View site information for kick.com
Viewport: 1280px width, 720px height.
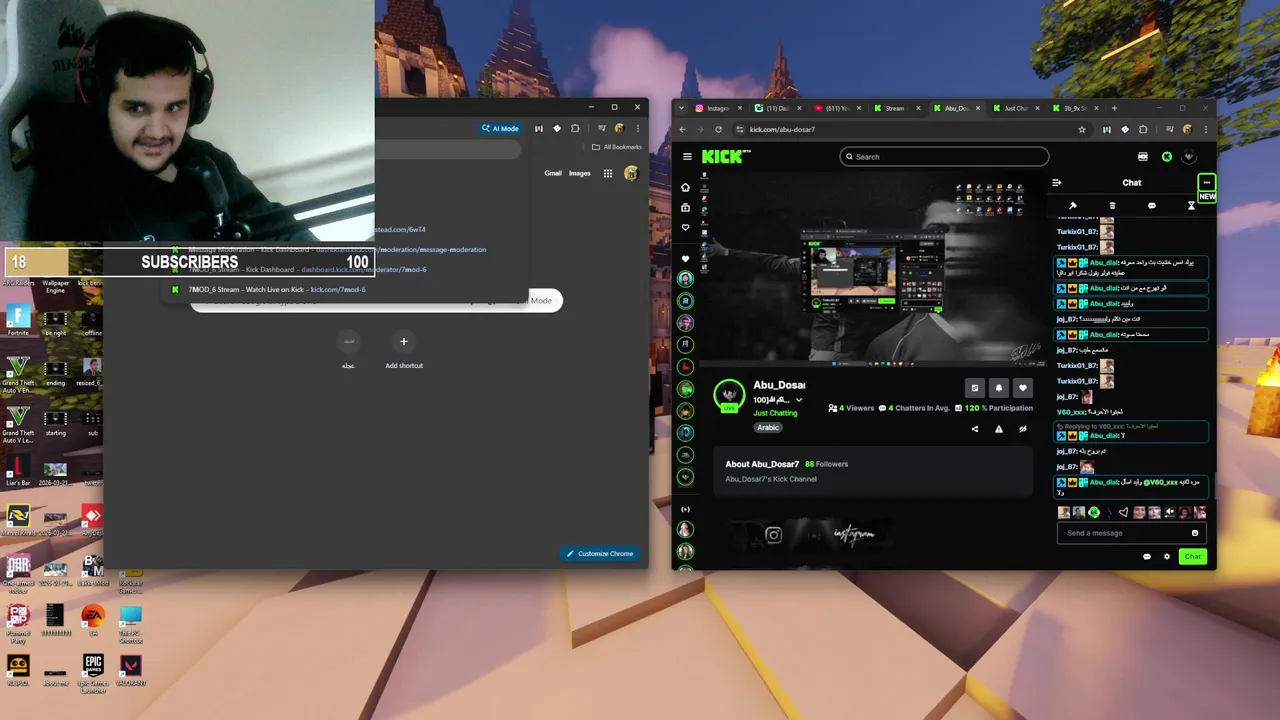tap(740, 129)
